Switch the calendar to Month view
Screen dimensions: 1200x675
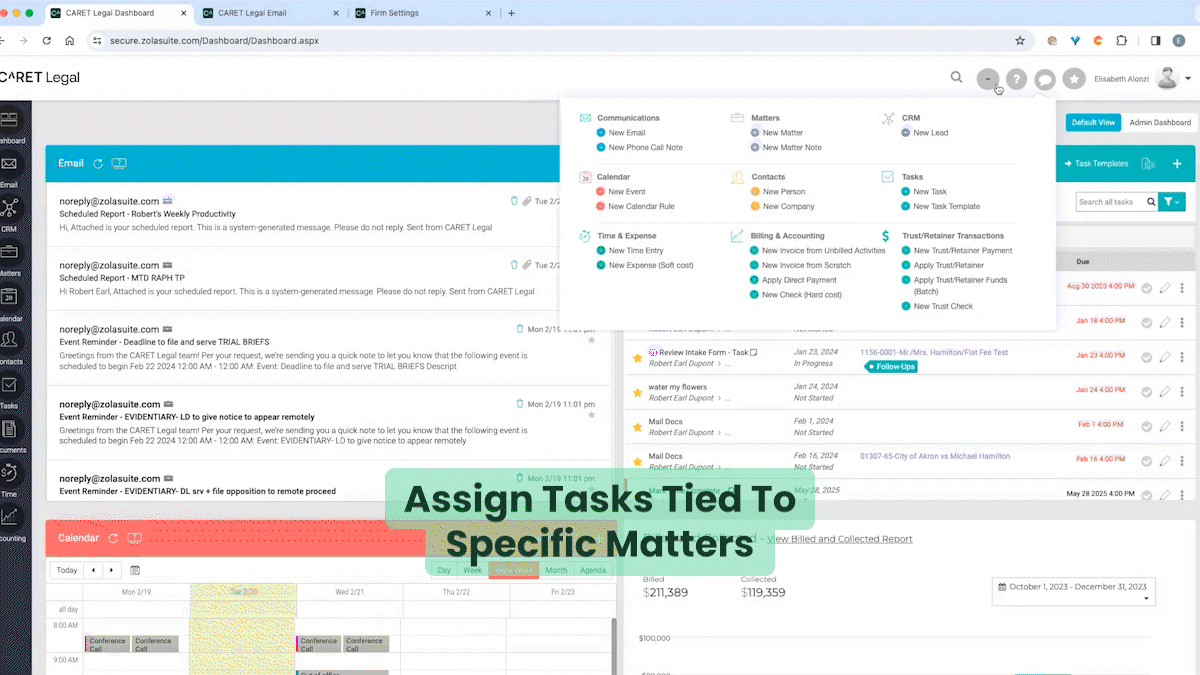[556, 570]
